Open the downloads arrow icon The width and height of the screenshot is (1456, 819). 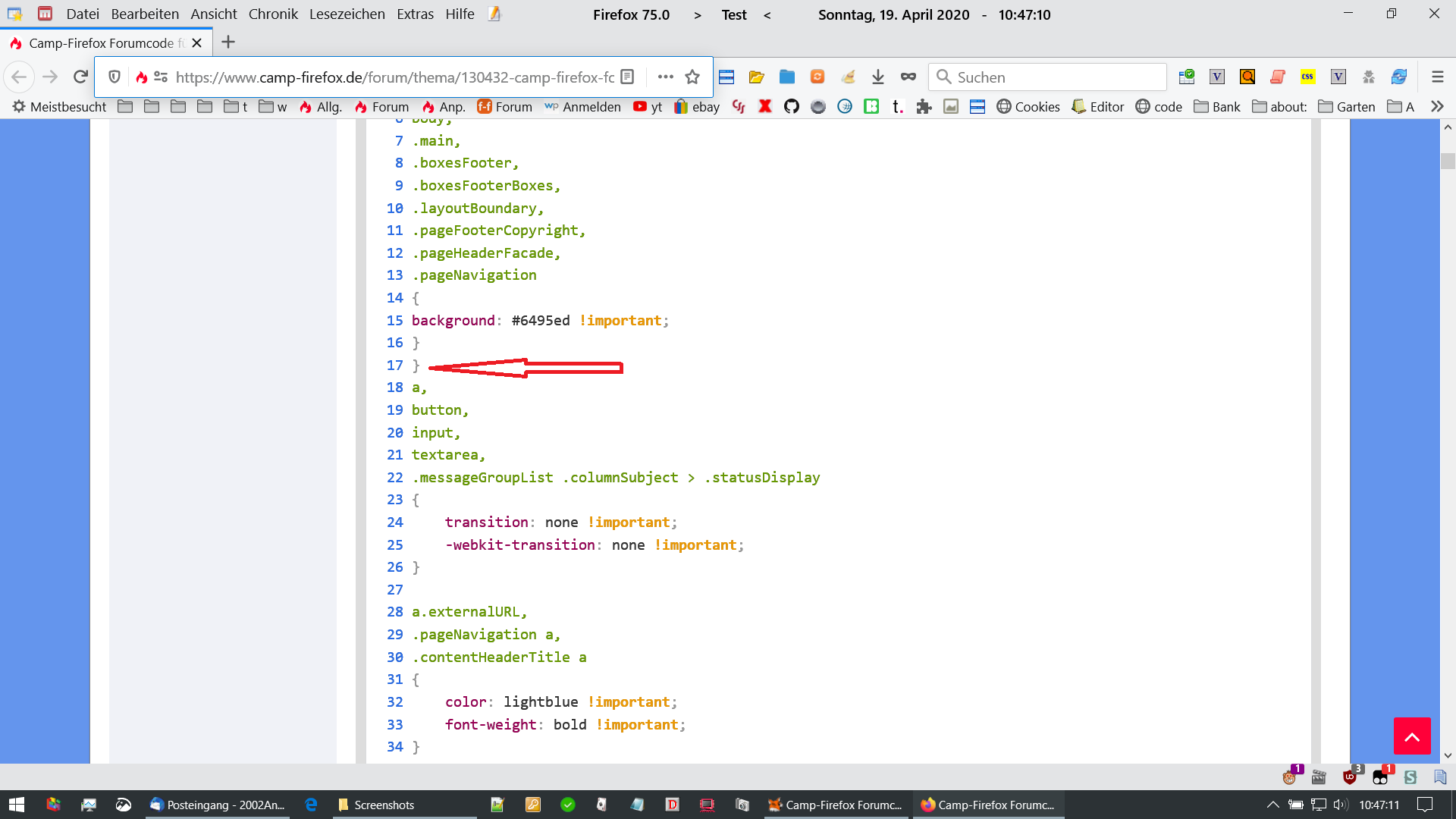click(x=878, y=77)
